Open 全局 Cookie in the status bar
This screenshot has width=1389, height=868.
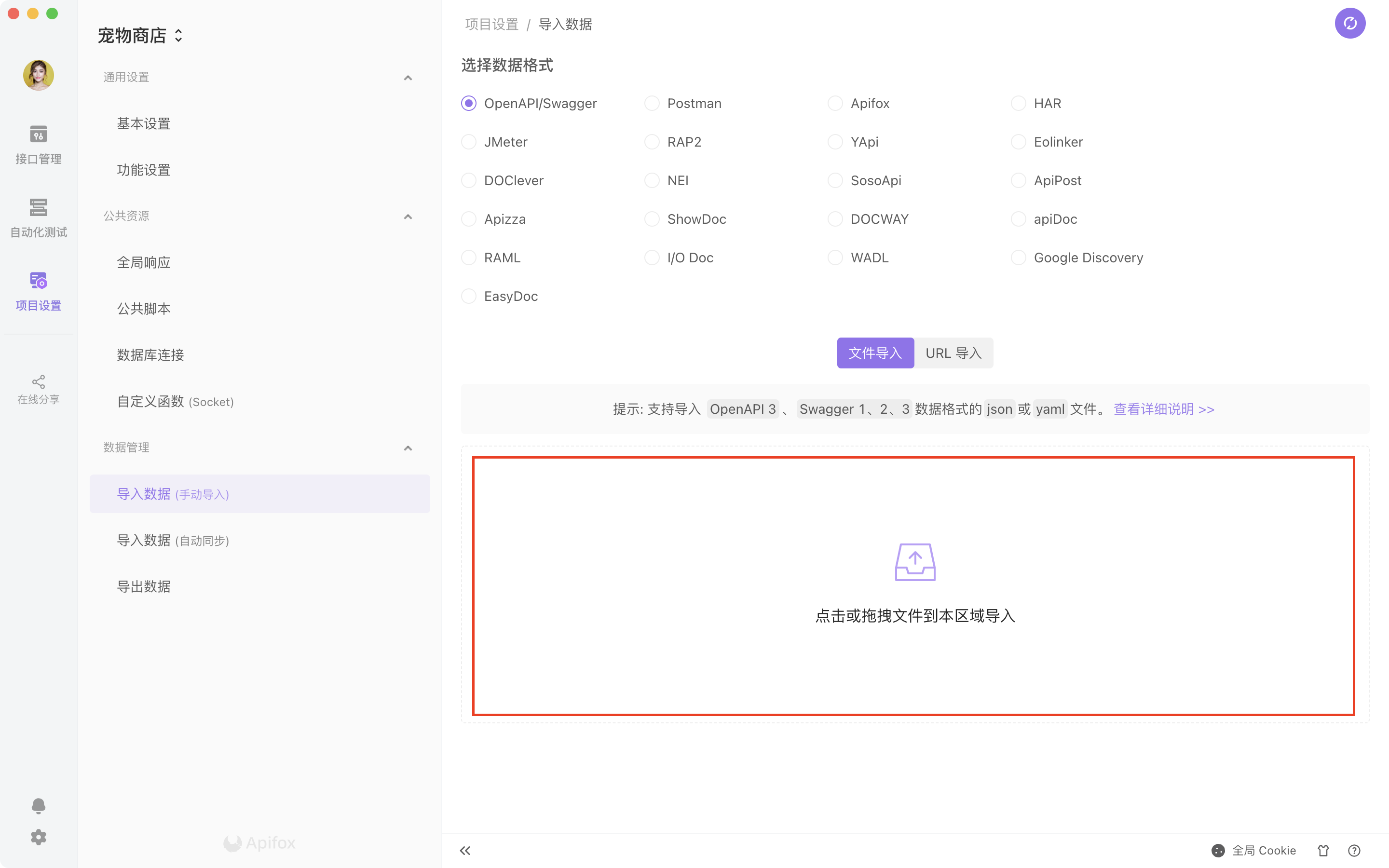pyautogui.click(x=1254, y=850)
